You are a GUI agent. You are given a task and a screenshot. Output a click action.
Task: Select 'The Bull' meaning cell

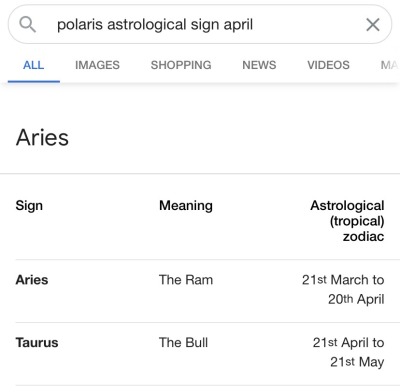(183, 343)
